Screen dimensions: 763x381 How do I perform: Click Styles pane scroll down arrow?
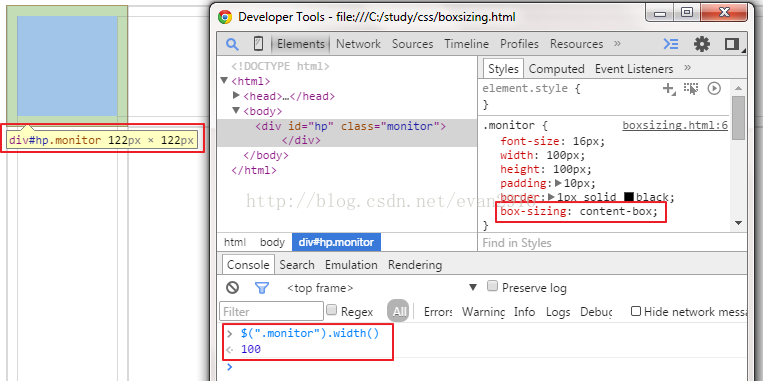tap(738, 223)
